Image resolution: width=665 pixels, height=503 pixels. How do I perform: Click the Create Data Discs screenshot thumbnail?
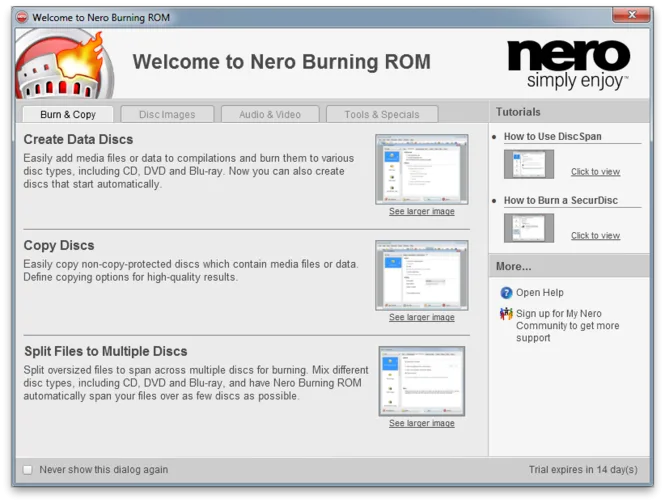[422, 169]
